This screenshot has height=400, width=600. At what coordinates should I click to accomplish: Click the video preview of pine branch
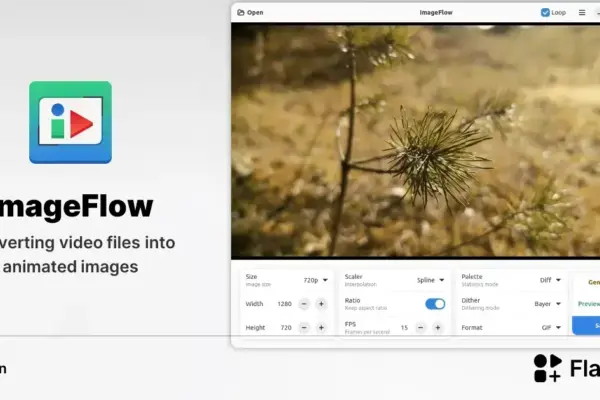click(x=416, y=140)
